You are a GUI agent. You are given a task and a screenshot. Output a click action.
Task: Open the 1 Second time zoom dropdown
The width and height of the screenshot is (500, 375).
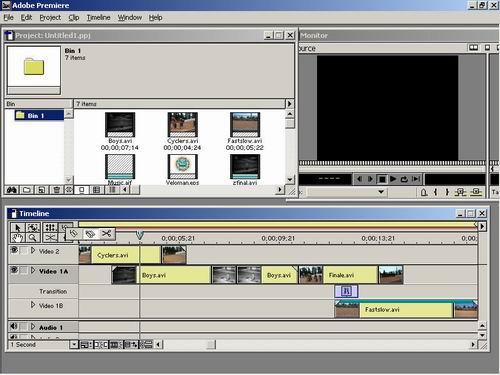coord(74,344)
